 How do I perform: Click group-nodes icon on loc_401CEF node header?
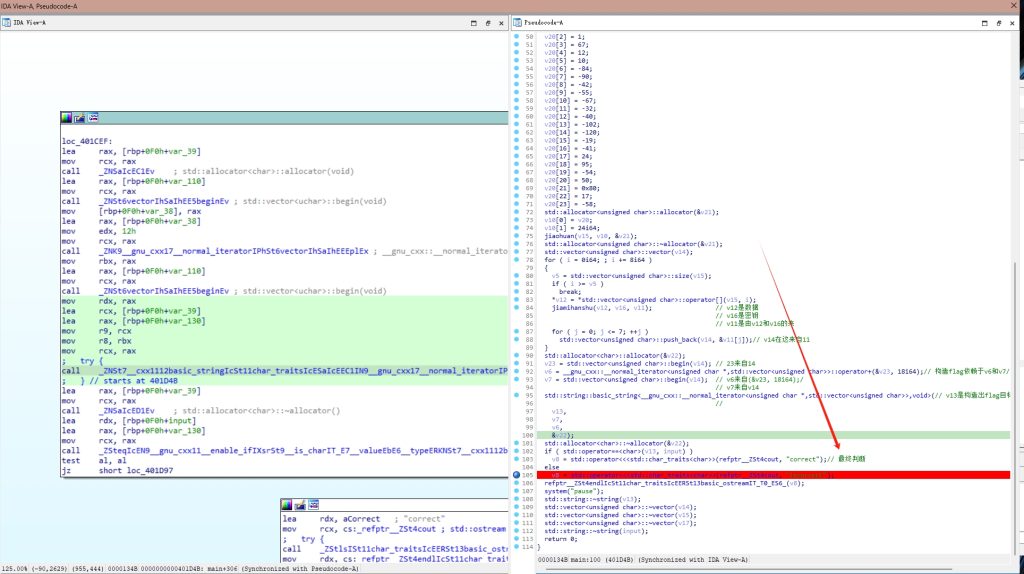93,118
